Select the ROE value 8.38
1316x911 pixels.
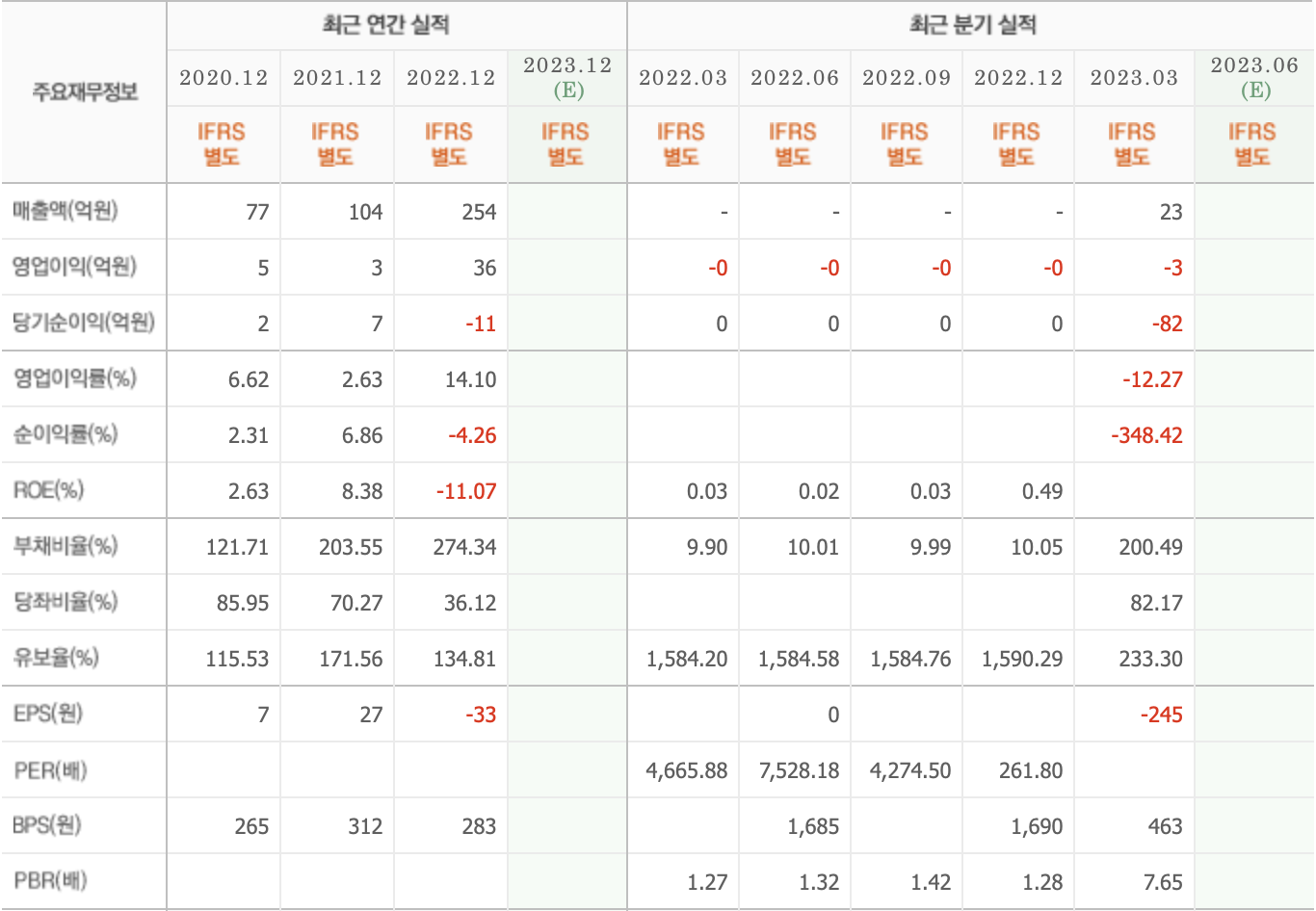362,491
